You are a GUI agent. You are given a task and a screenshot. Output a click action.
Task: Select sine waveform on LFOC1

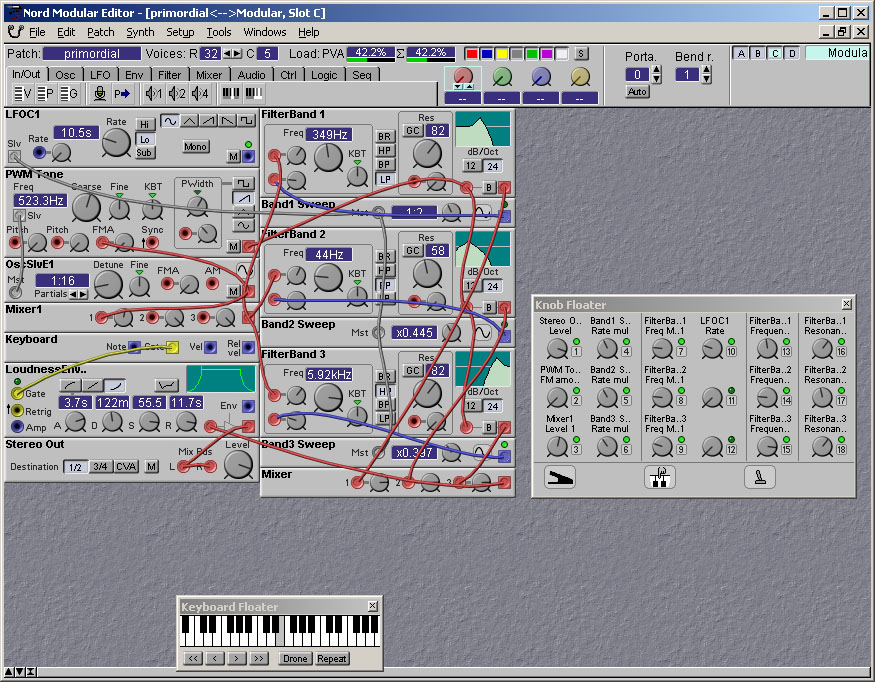pyautogui.click(x=170, y=121)
